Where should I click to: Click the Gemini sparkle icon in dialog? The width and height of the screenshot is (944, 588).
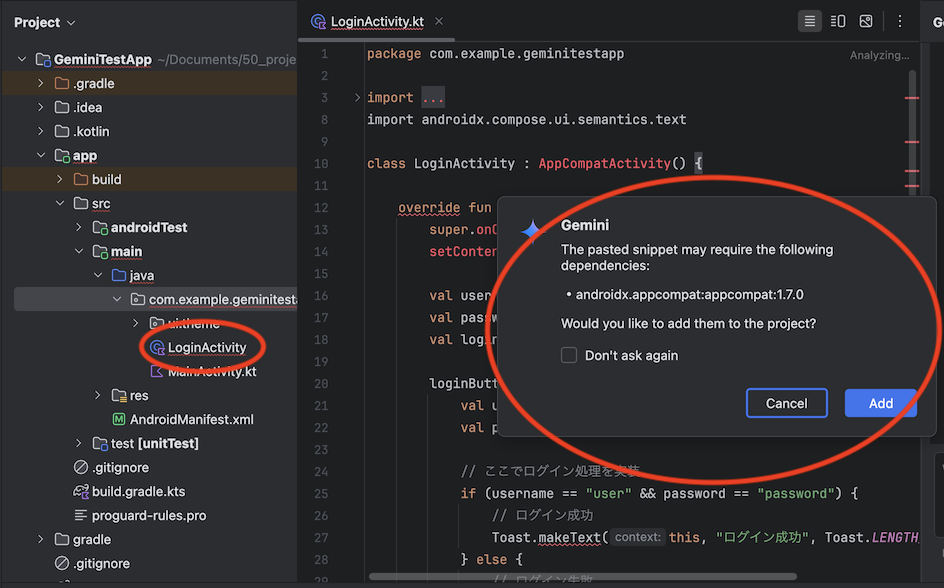click(x=533, y=231)
